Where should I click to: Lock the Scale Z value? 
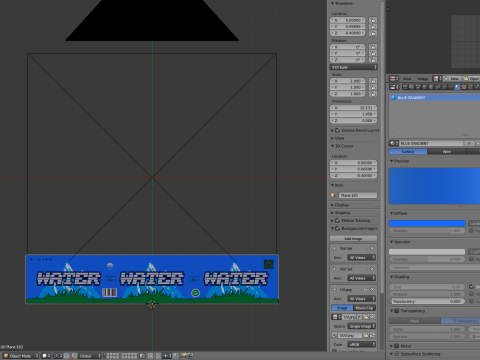tap(373, 94)
